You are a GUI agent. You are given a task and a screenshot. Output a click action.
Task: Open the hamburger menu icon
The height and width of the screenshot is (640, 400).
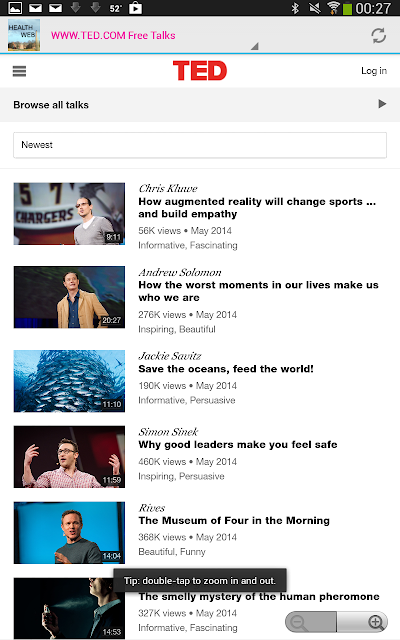point(19,71)
